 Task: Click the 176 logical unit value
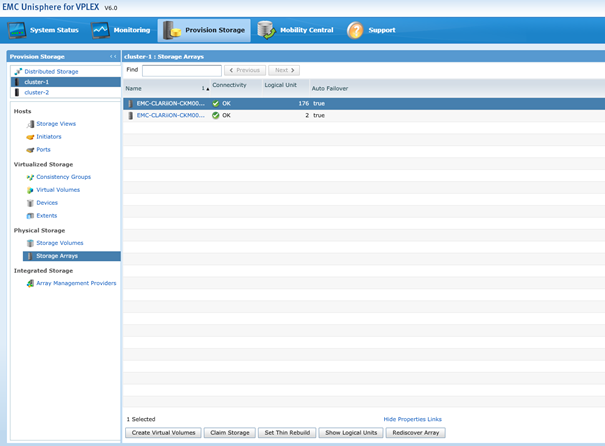[304, 103]
